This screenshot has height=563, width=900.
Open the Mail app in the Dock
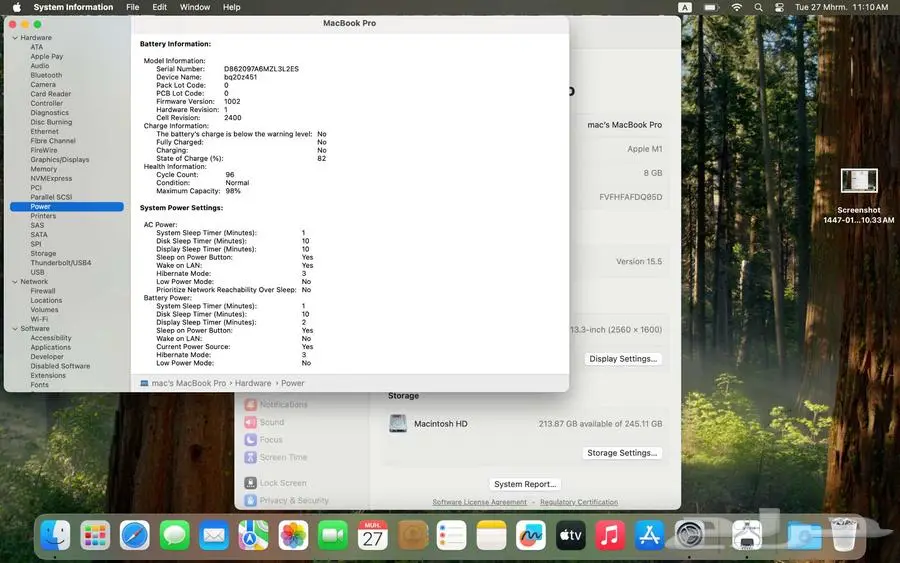(x=214, y=535)
